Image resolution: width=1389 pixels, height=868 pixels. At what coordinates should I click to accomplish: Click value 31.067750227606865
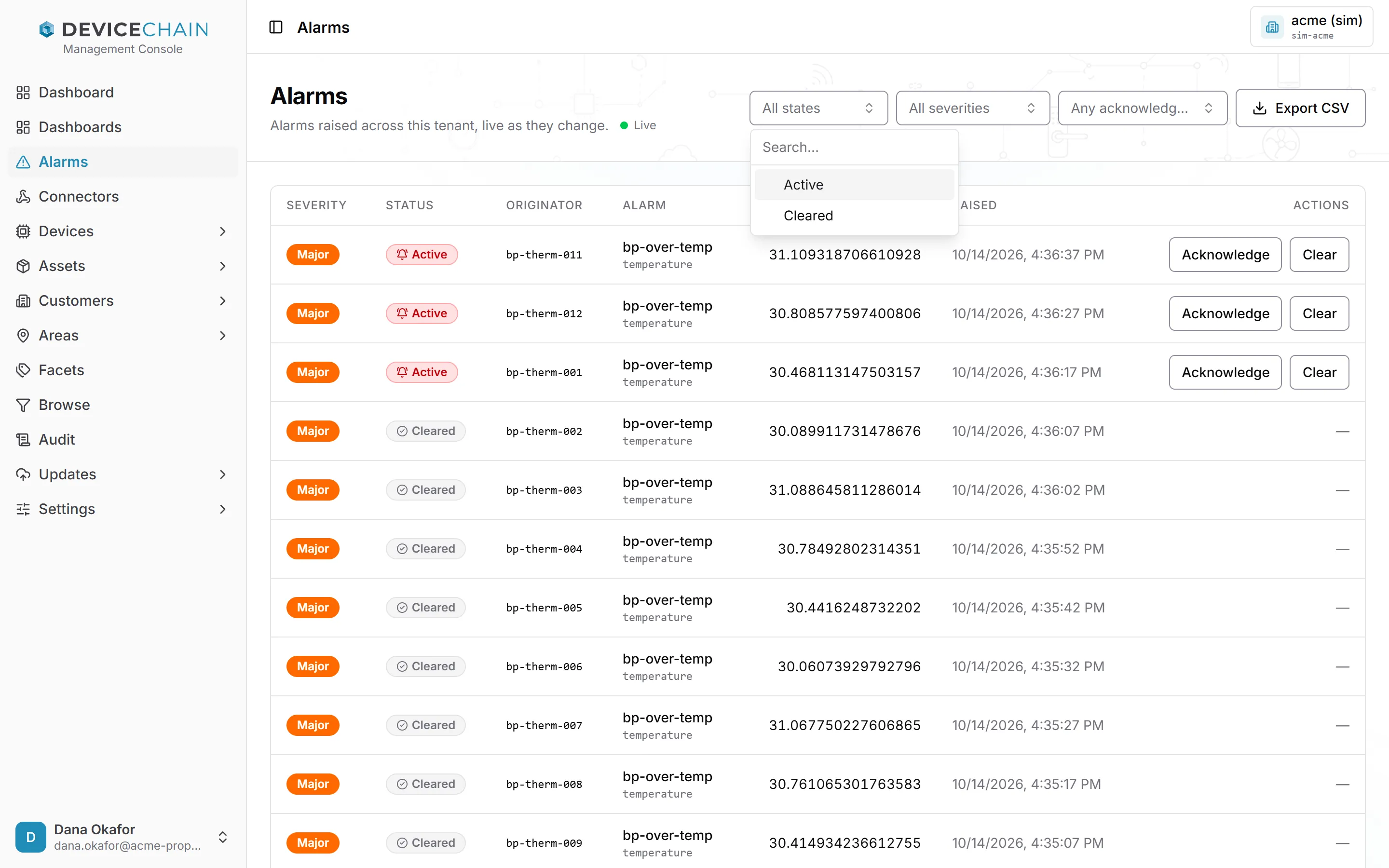[x=844, y=726]
